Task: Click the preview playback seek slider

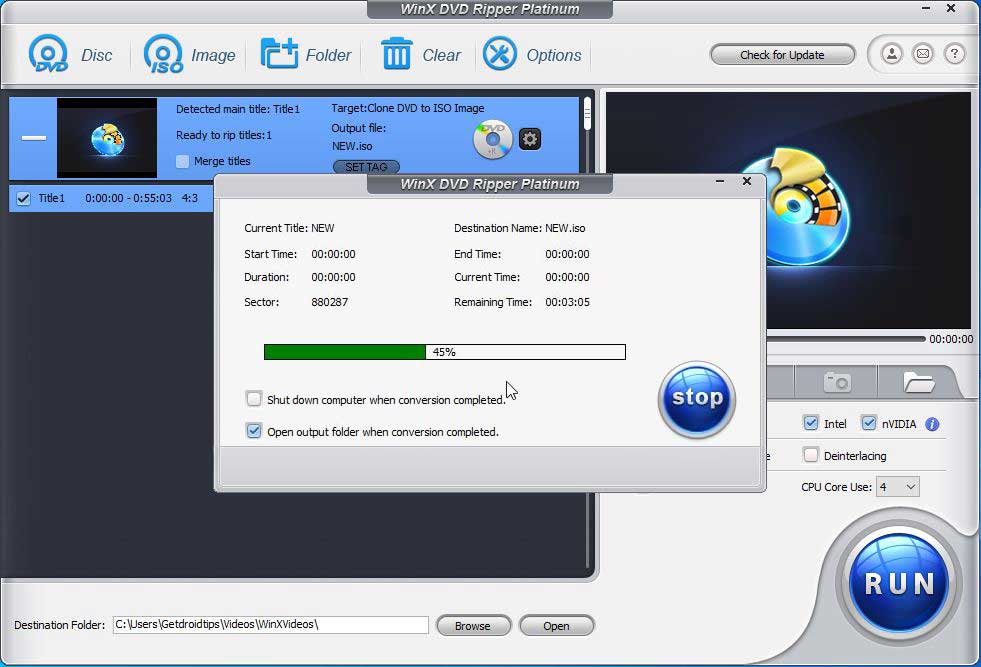Action: pos(846,339)
